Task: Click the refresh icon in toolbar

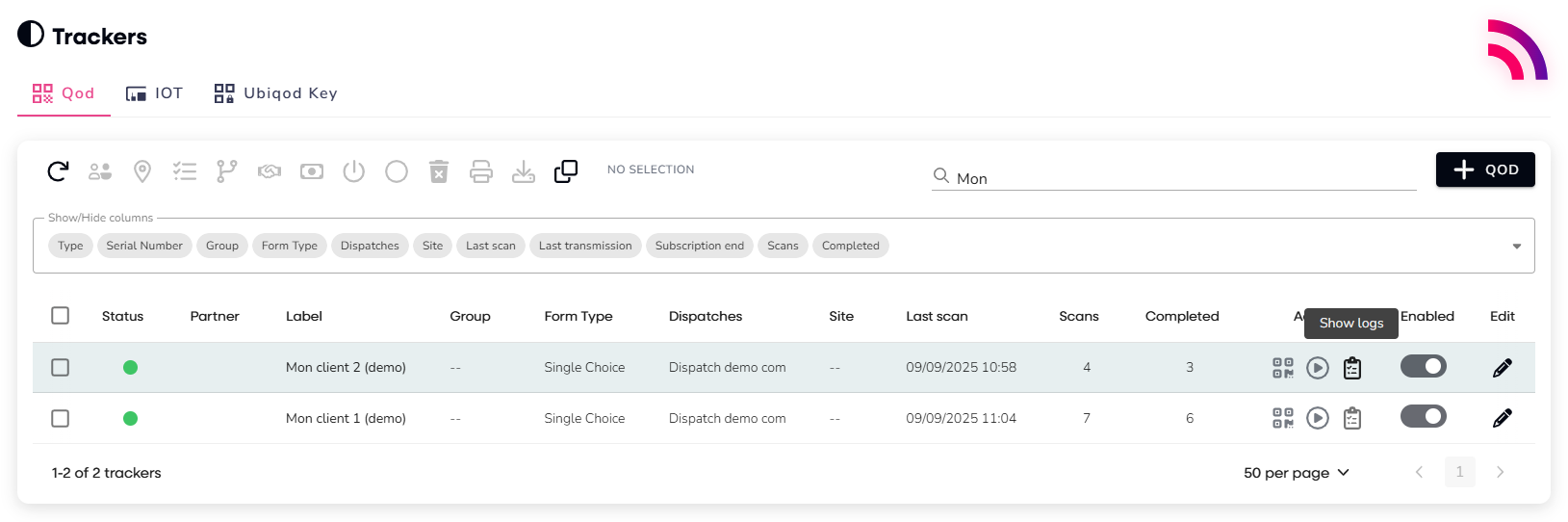Action: pos(58,171)
